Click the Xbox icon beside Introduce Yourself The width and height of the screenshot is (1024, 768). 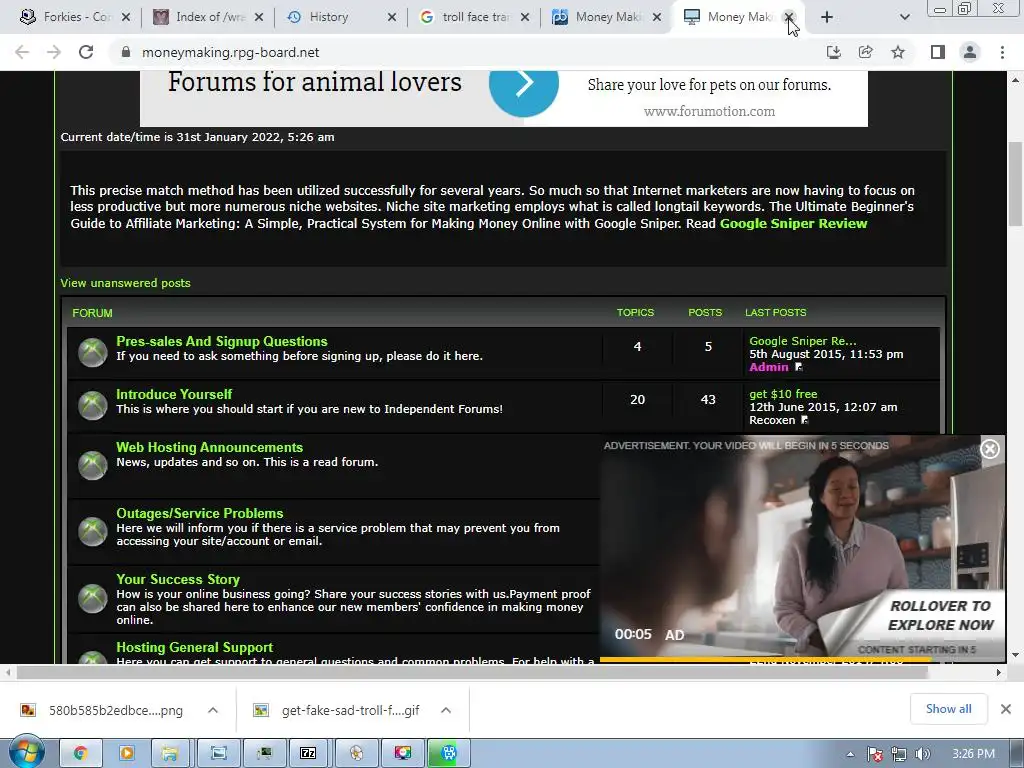93,406
